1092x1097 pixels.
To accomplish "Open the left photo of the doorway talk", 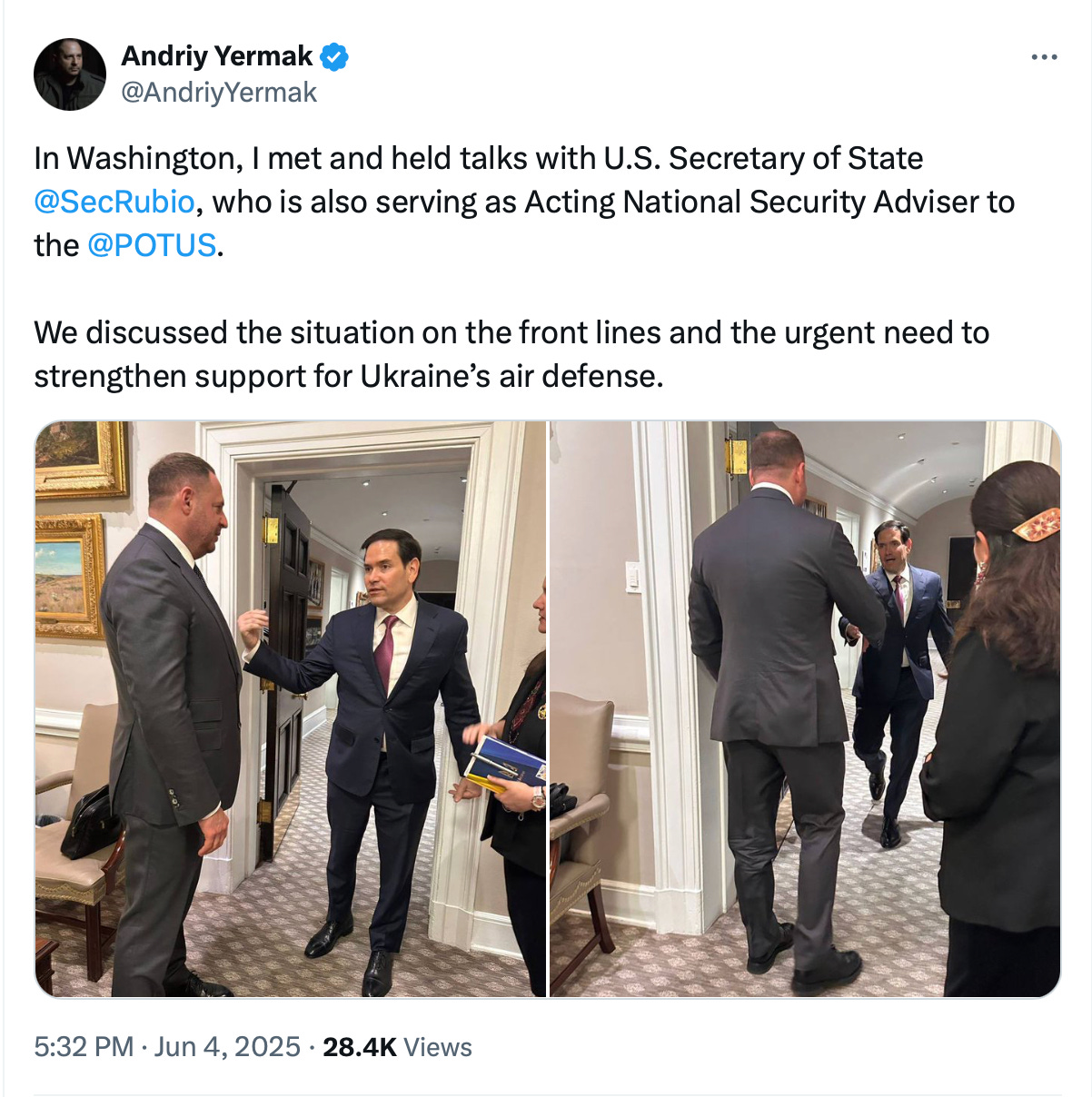I will tap(291, 708).
